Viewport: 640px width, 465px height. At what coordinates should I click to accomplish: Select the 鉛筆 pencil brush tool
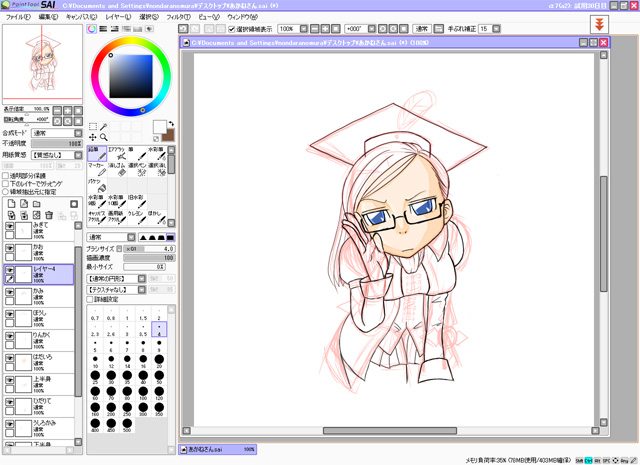tap(97, 154)
